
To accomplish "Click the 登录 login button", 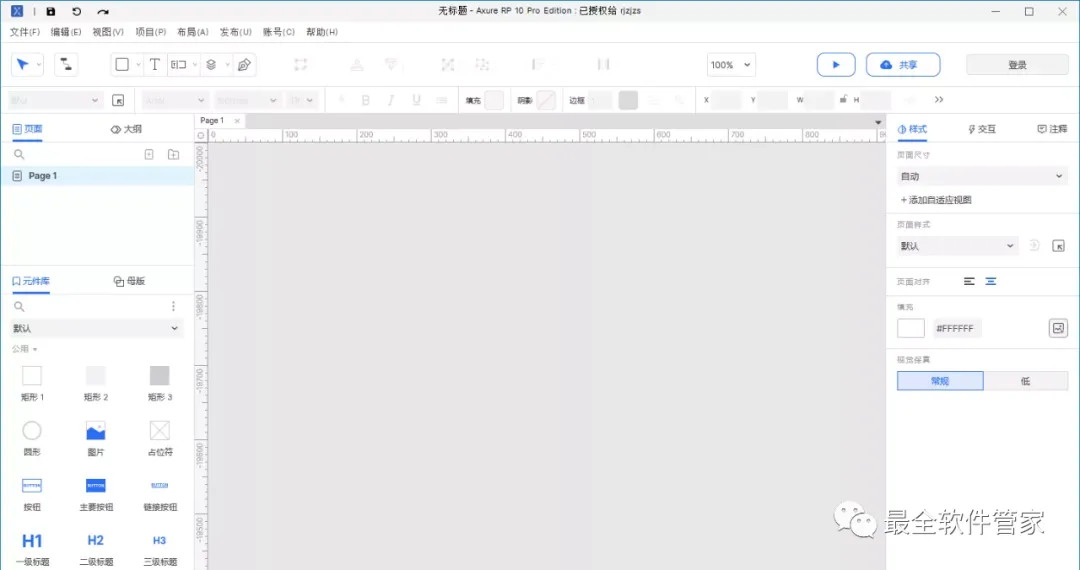I will click(x=1017, y=65).
